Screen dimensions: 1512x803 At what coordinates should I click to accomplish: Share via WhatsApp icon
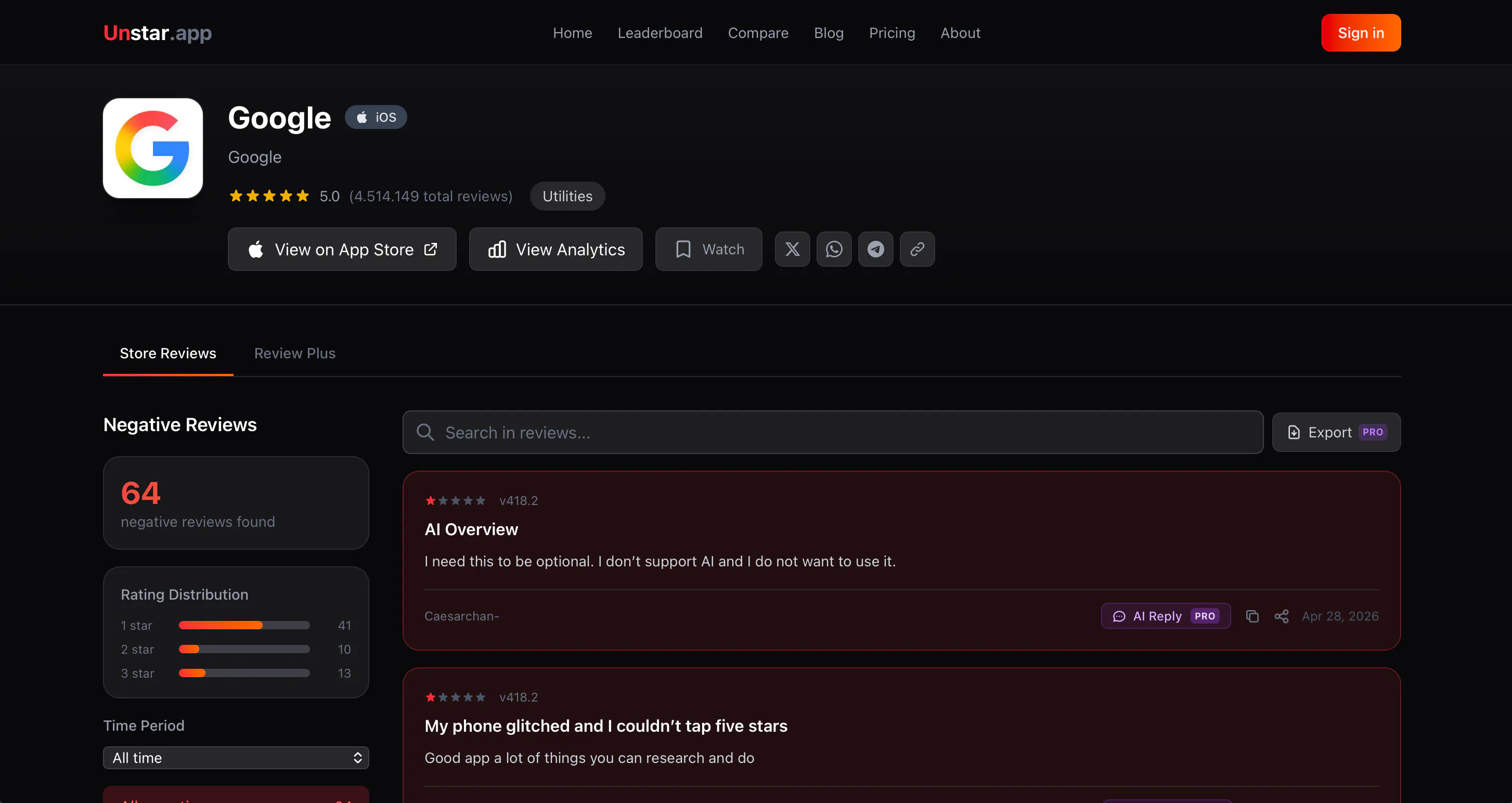click(x=834, y=249)
